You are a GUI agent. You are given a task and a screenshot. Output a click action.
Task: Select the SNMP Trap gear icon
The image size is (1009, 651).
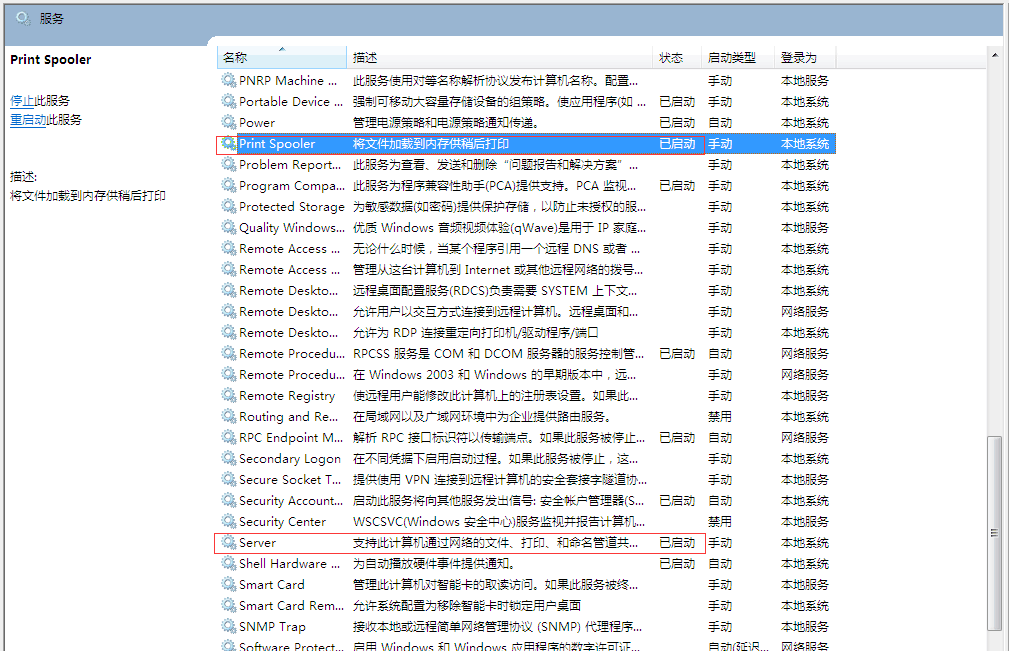(228, 626)
